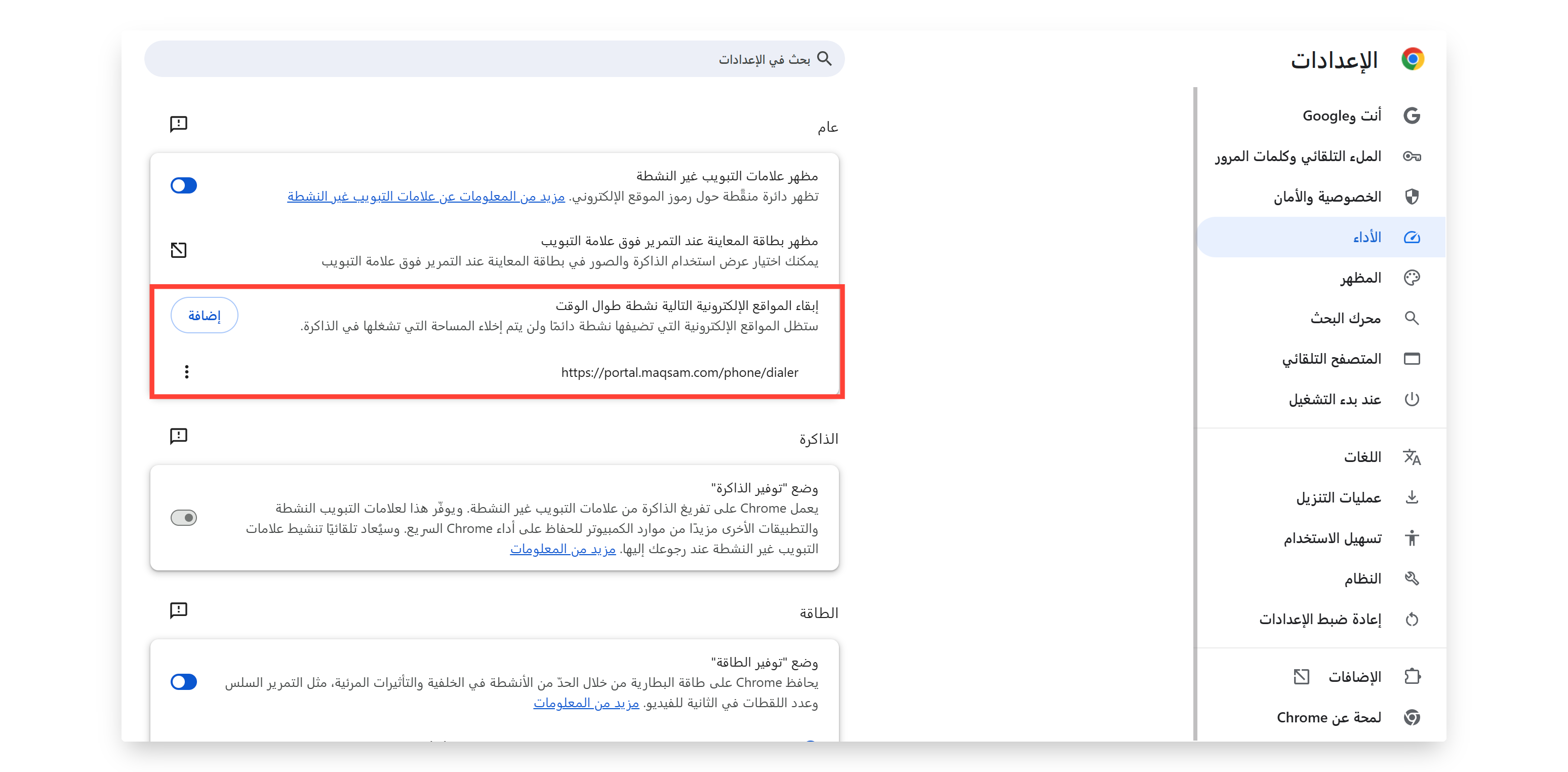Open المتصفح التلقائي section
Viewport: 1568px width, 772px height.
click(x=1321, y=359)
